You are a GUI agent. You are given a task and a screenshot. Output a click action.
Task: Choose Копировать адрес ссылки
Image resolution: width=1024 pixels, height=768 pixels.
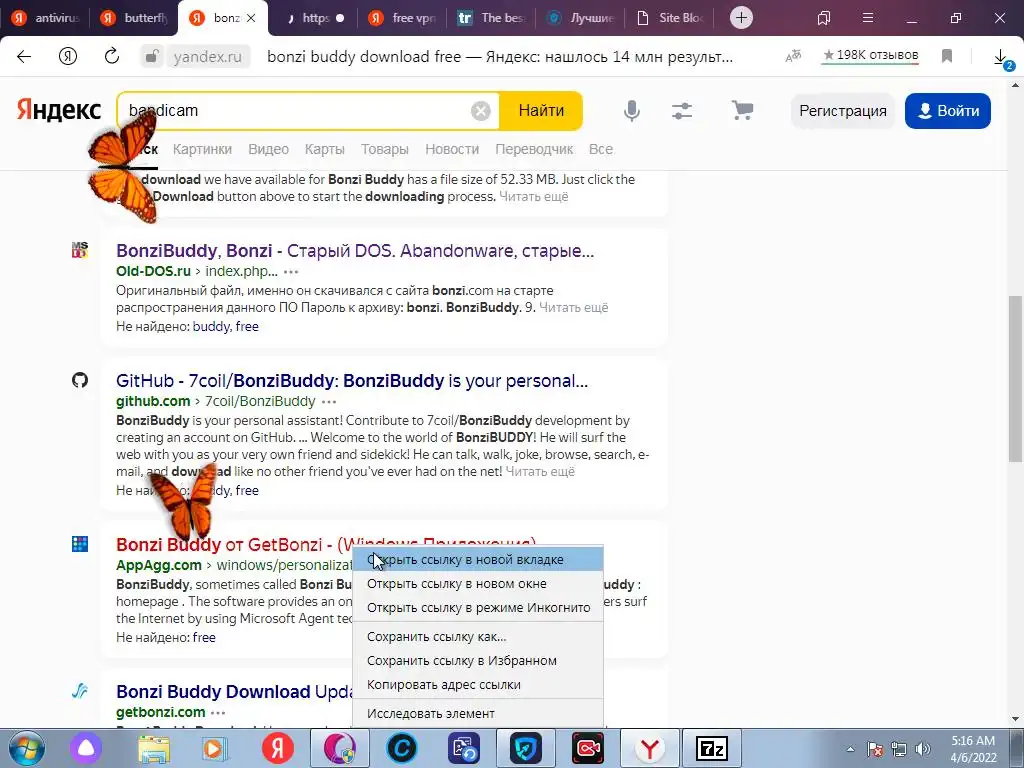click(477, 685)
